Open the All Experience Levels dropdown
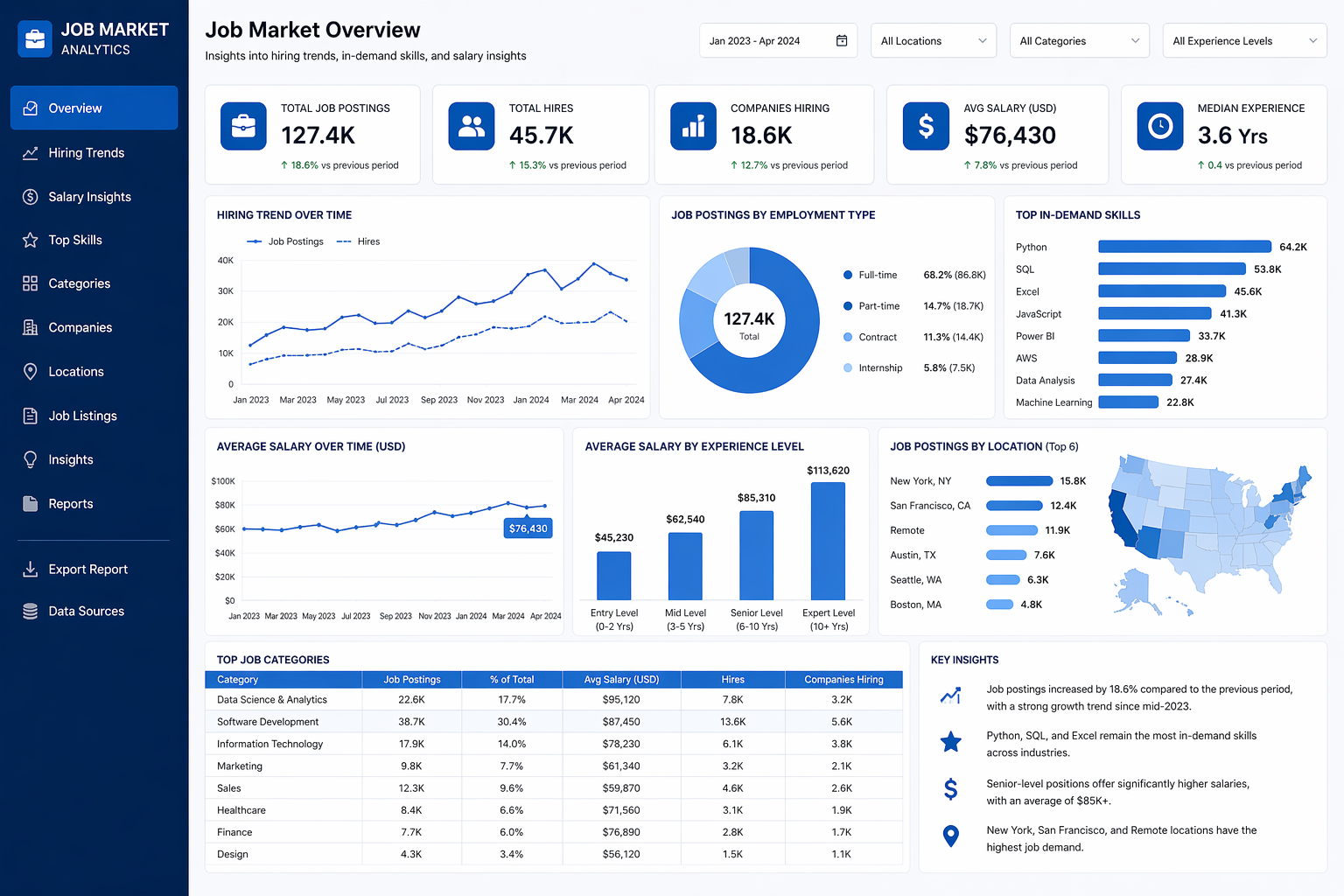1344x896 pixels. (x=1243, y=40)
